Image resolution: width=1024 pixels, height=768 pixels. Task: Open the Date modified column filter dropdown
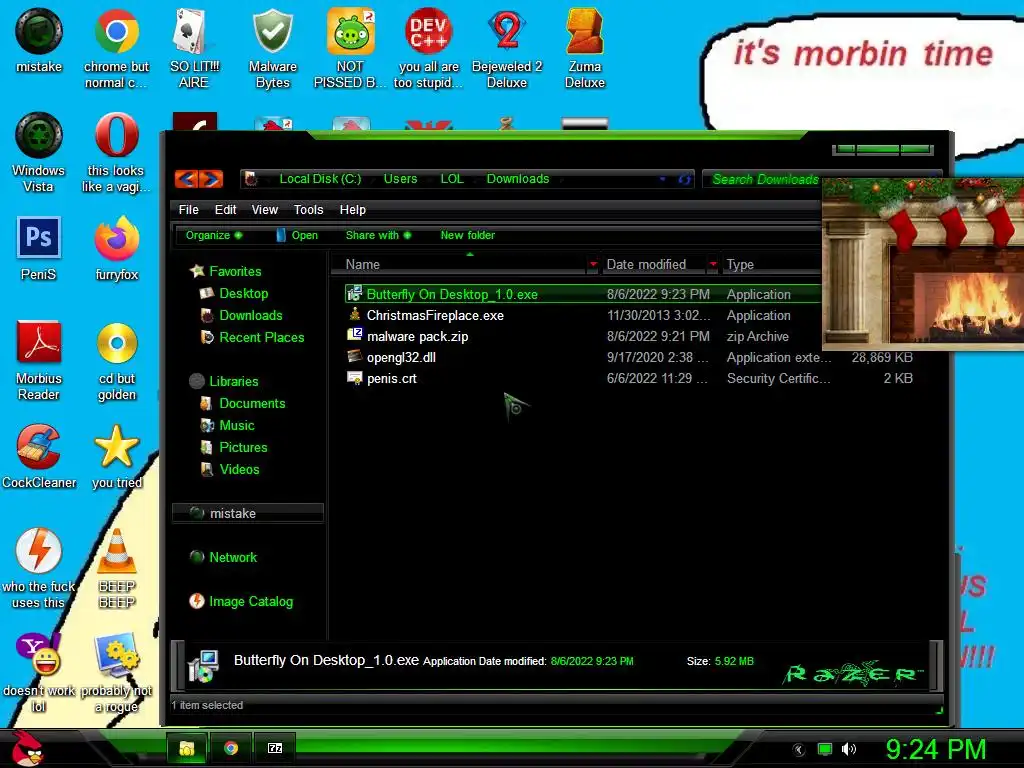pyautogui.click(x=713, y=264)
